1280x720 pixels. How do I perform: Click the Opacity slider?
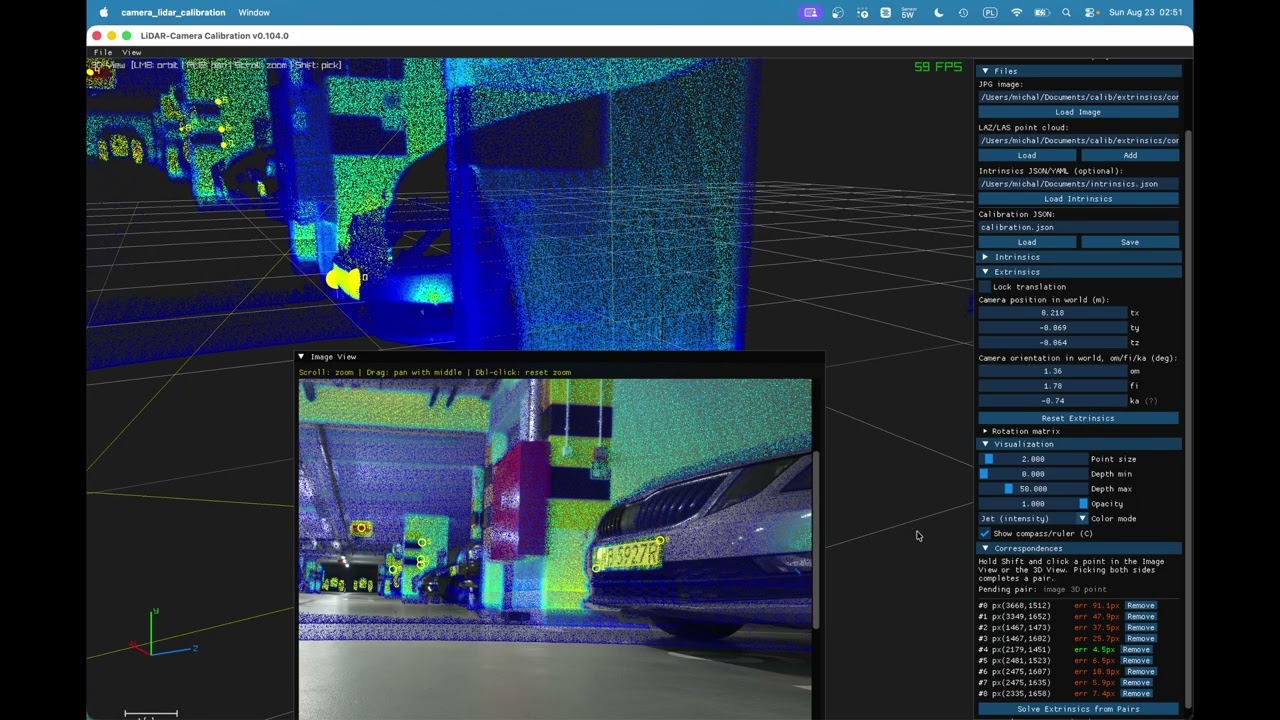(1033, 503)
